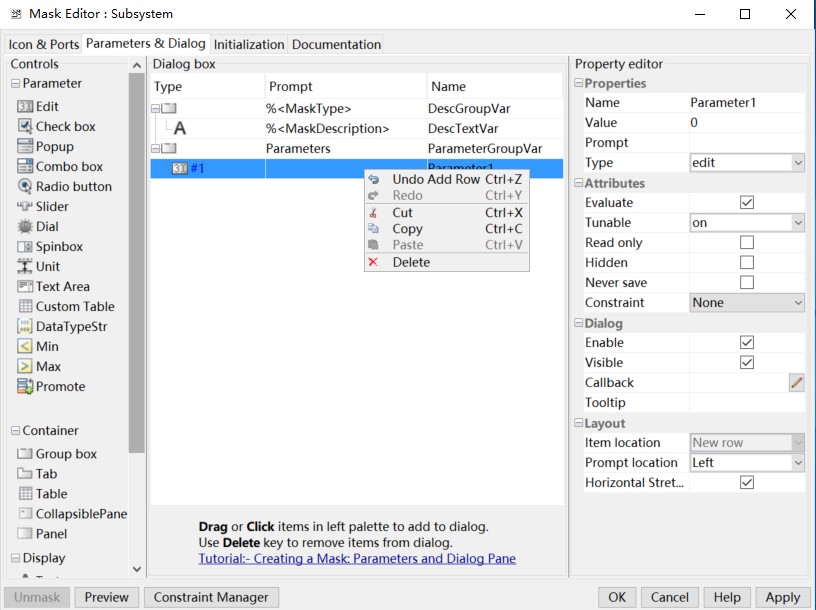Open the Type dropdown showing edit

coord(747,163)
